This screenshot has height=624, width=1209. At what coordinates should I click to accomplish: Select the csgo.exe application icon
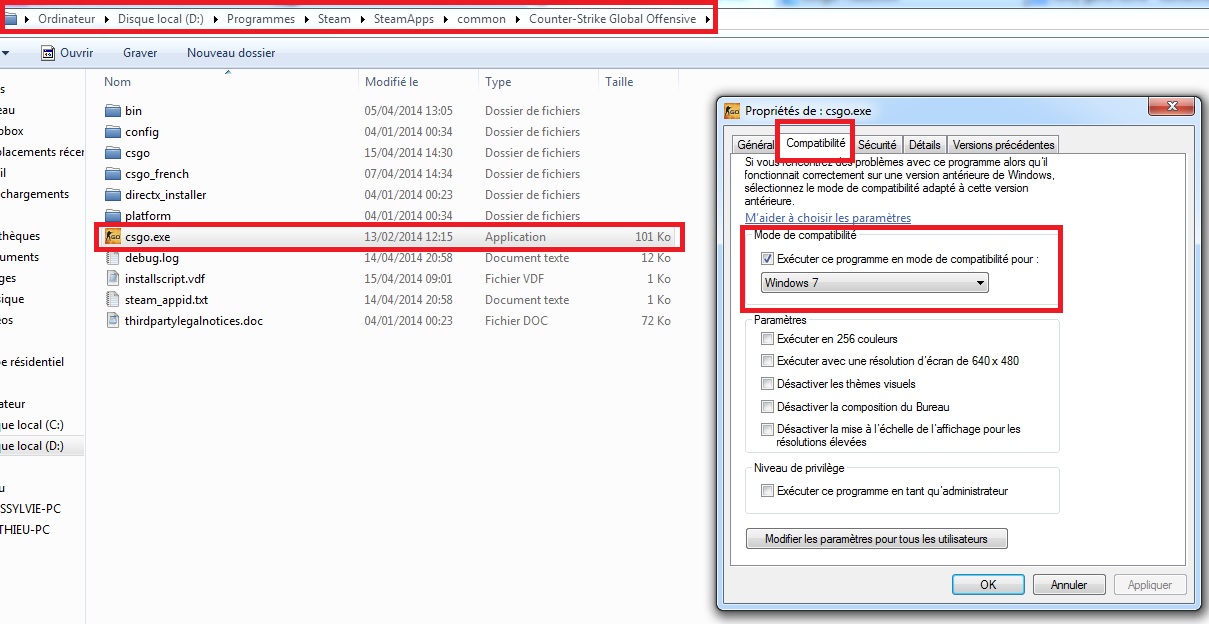[x=112, y=237]
